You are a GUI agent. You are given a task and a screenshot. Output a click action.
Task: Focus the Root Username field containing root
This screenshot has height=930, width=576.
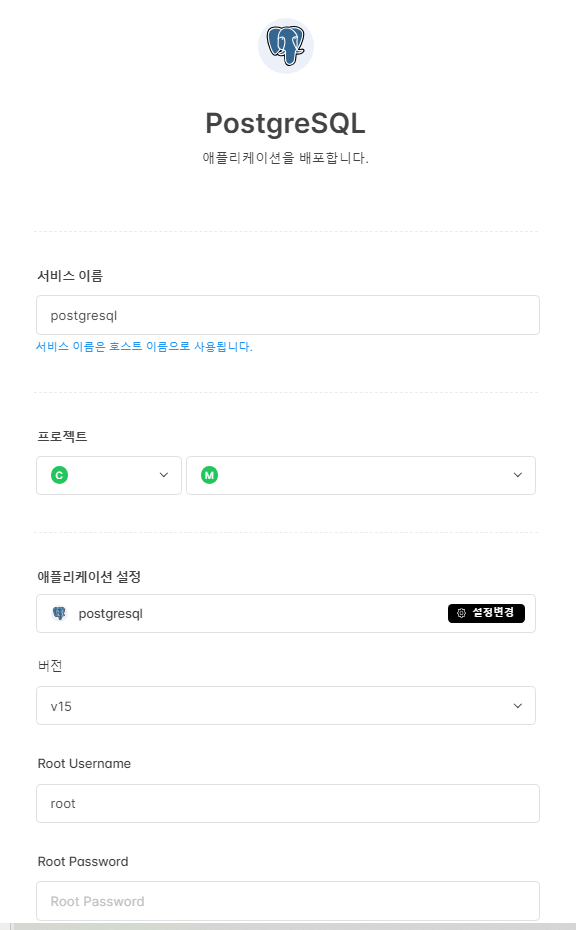click(288, 804)
